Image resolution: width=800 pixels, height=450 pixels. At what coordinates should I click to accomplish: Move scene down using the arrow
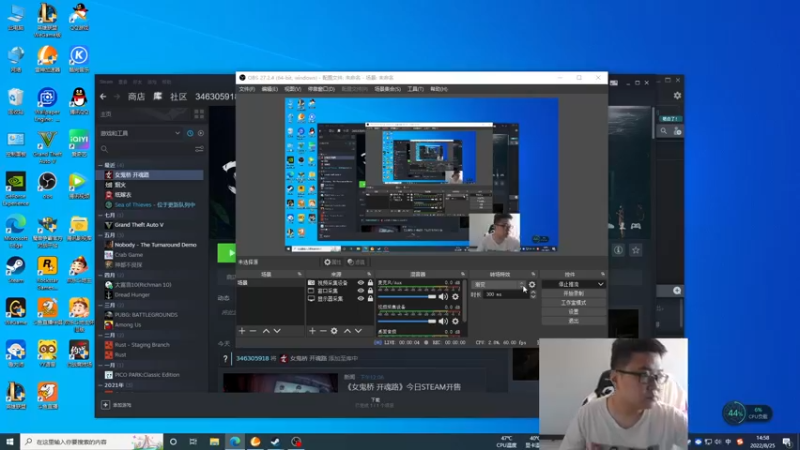tap(277, 331)
